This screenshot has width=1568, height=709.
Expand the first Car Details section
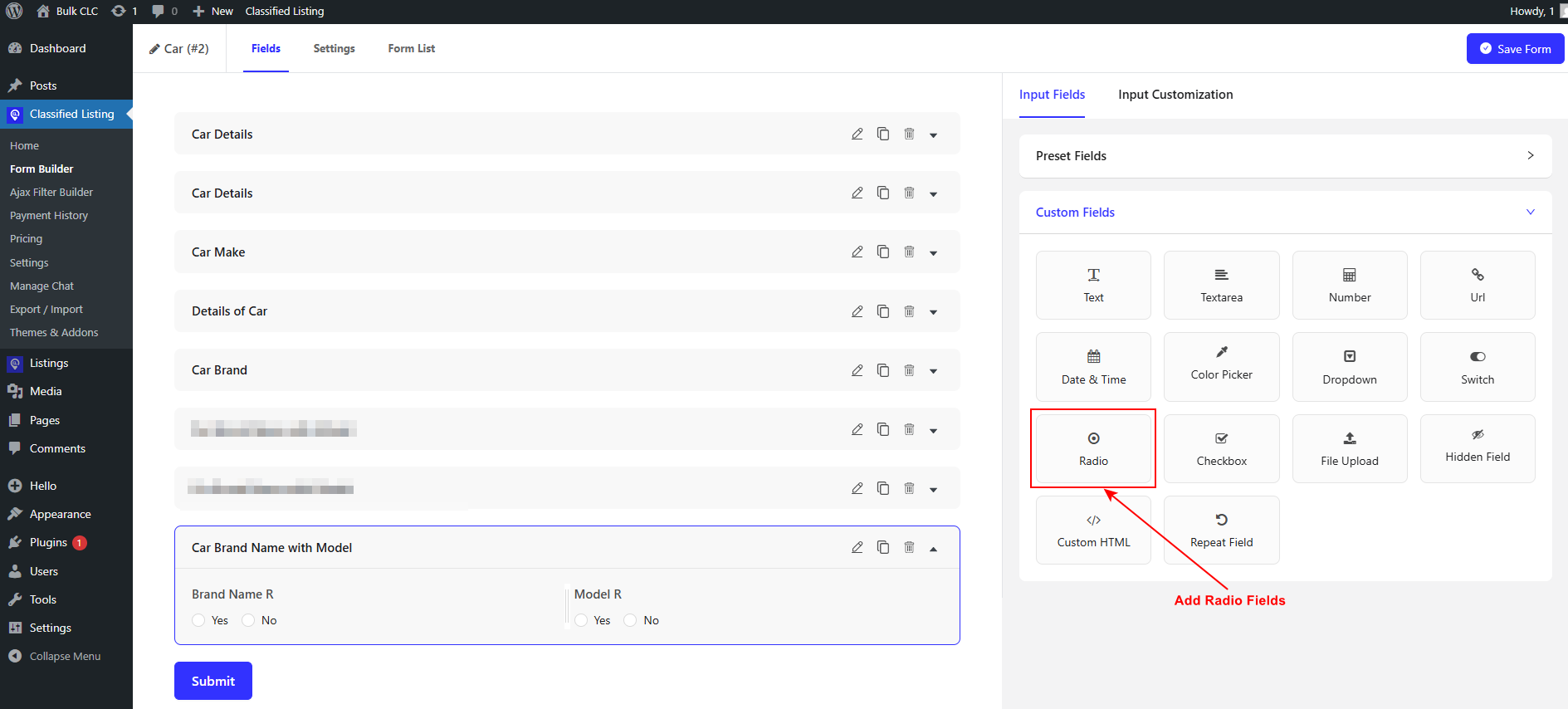(933, 134)
